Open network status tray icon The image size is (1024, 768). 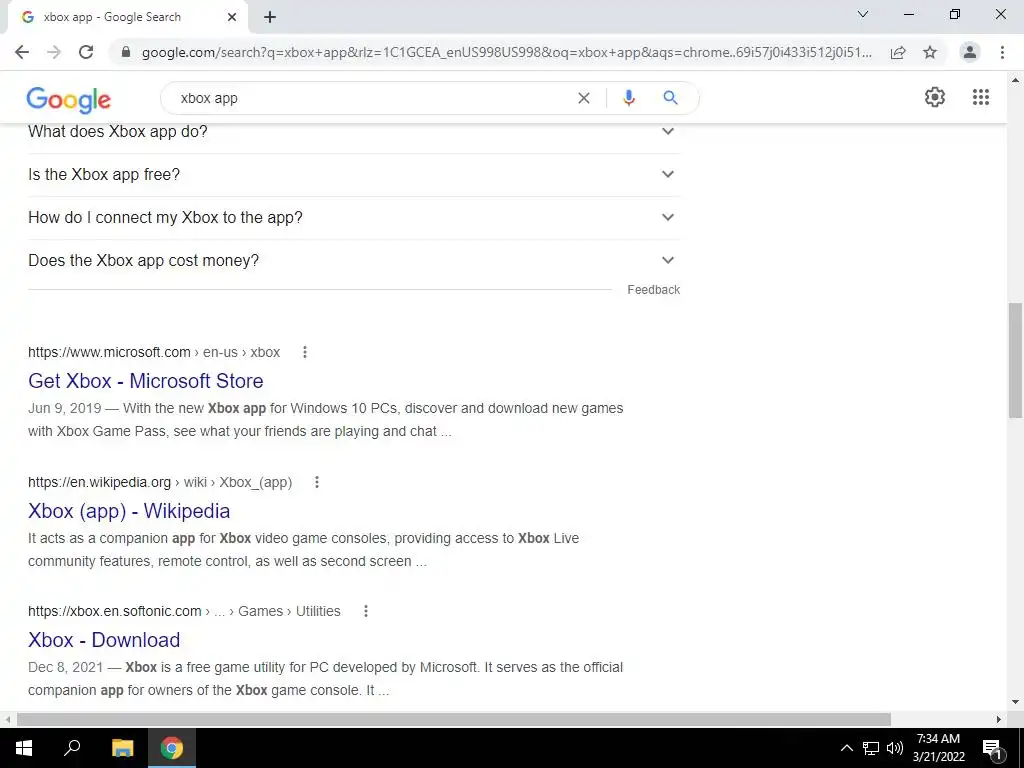(x=871, y=748)
